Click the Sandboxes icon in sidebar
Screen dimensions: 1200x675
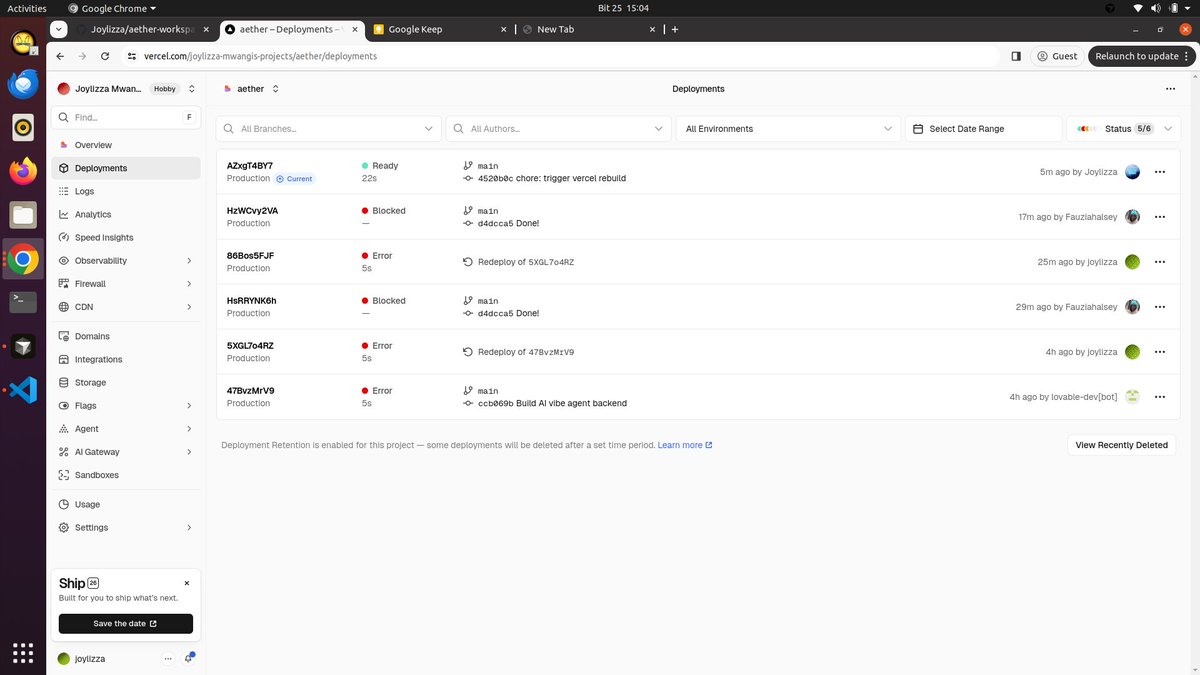pyautogui.click(x=64, y=475)
